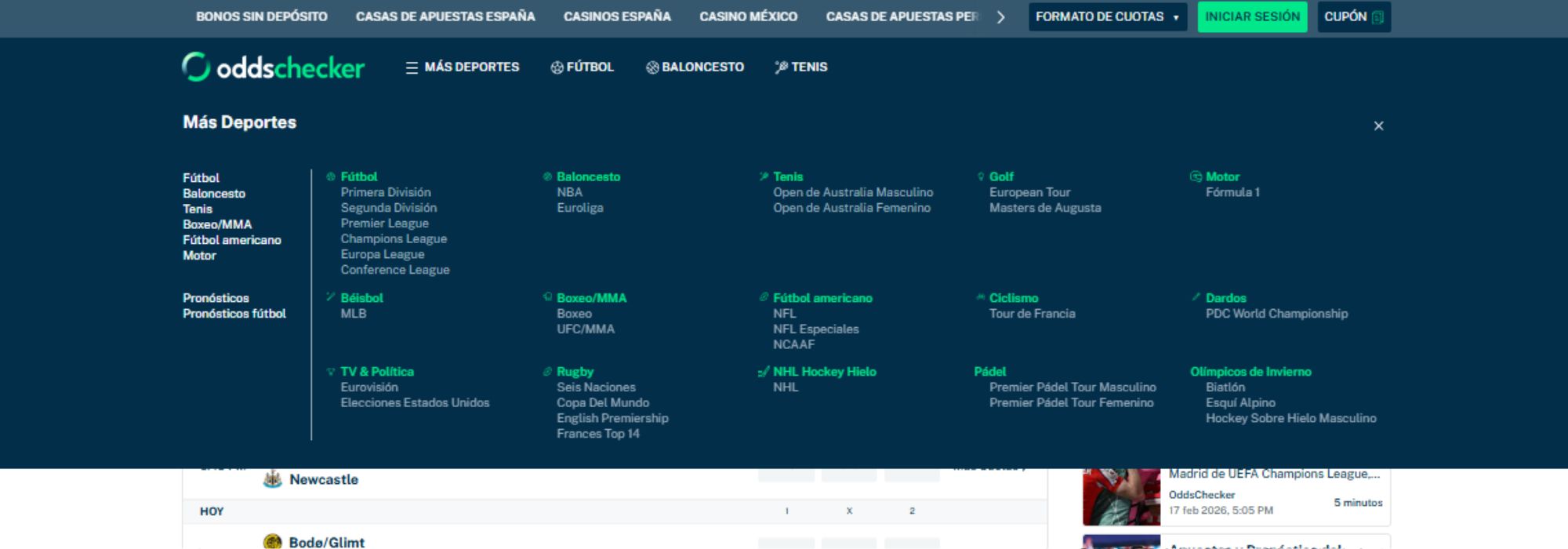Click the Béisbol category icon
This screenshot has width=1568, height=549.
click(x=331, y=297)
